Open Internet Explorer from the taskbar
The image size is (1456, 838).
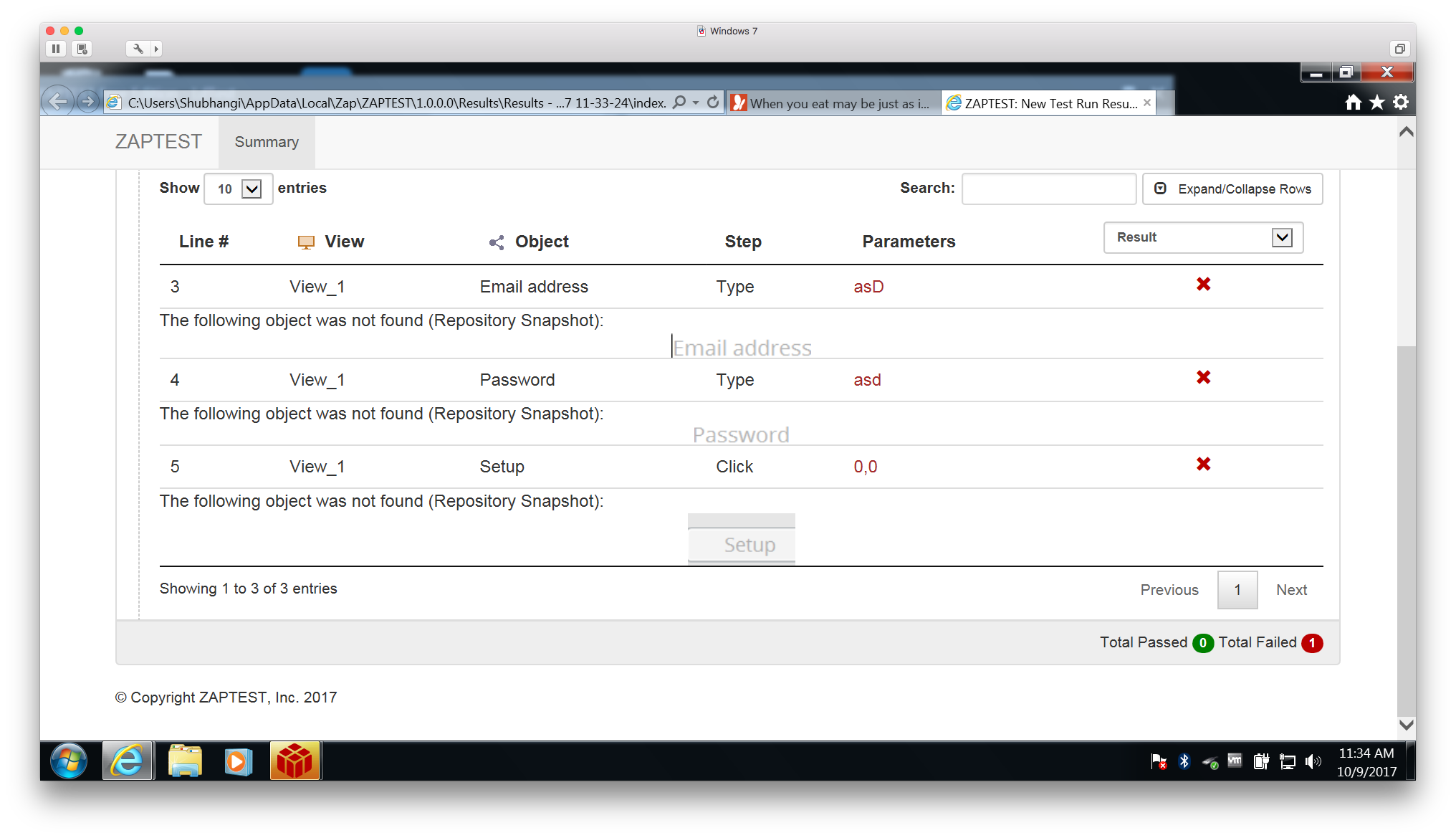128,761
